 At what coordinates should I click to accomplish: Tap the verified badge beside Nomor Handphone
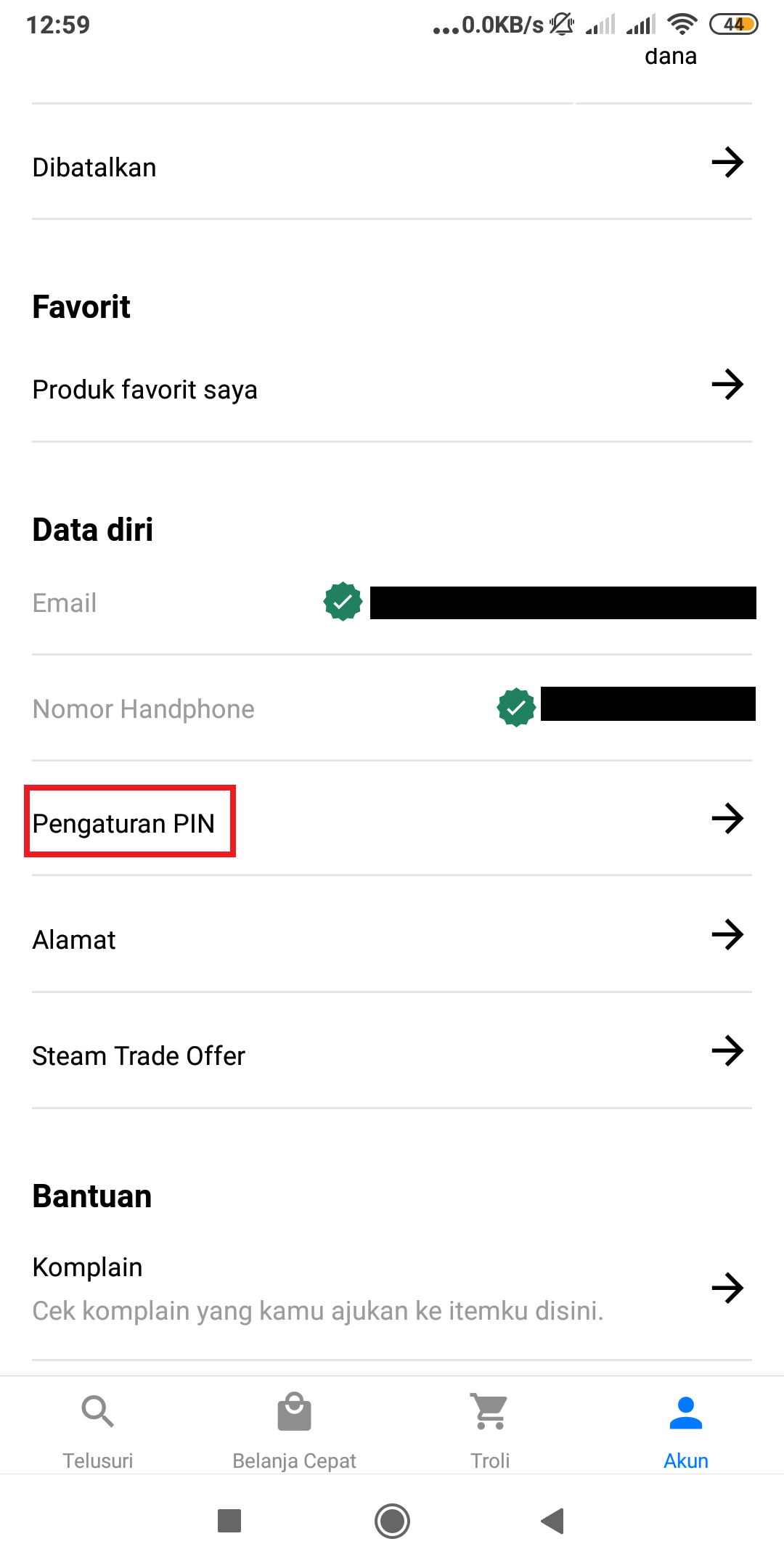(x=516, y=708)
